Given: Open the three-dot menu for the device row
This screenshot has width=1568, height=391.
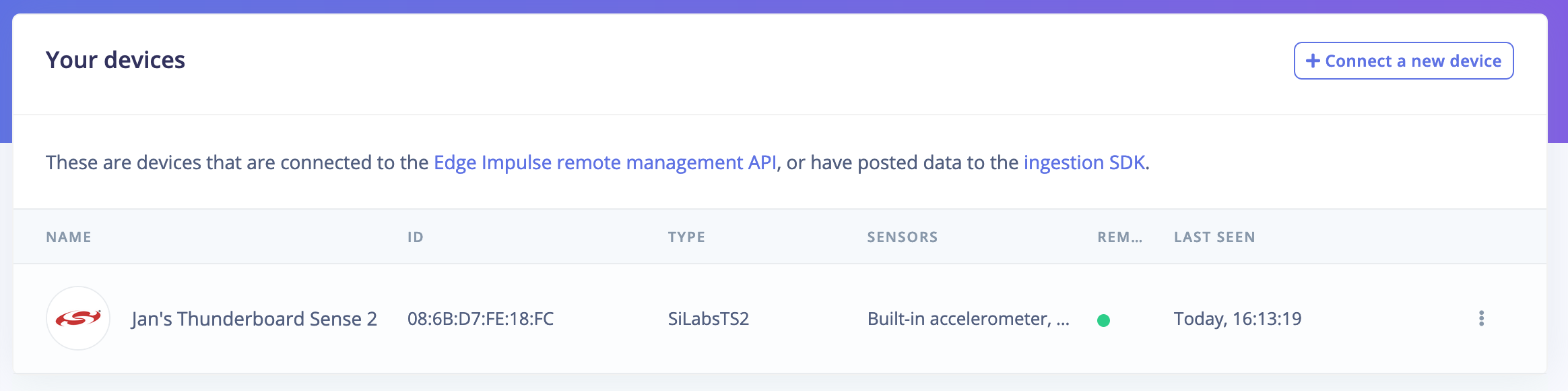Looking at the screenshot, I should 1481,318.
